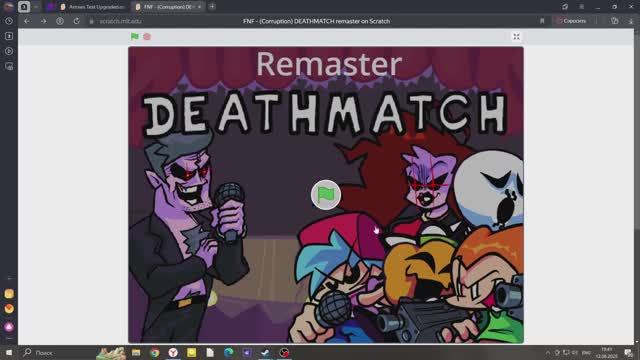640x360 pixels.
Task: Stop the project with red stop icon
Action: tap(147, 36)
